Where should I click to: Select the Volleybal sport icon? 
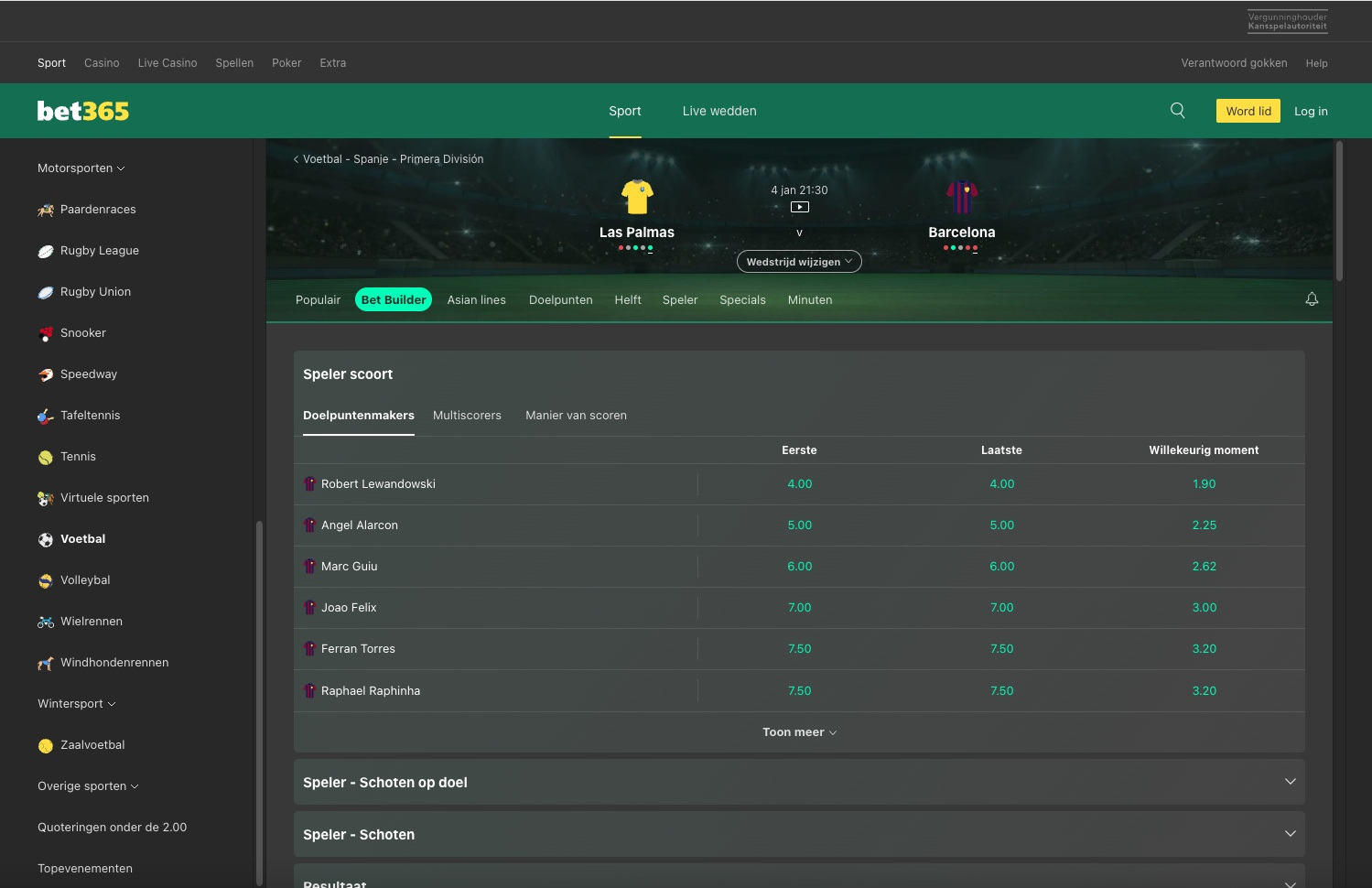pos(45,580)
